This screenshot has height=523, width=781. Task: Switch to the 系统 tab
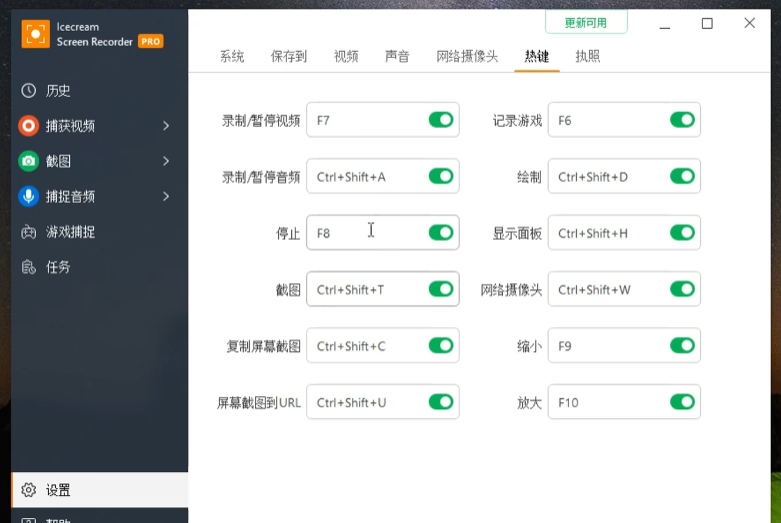point(232,56)
